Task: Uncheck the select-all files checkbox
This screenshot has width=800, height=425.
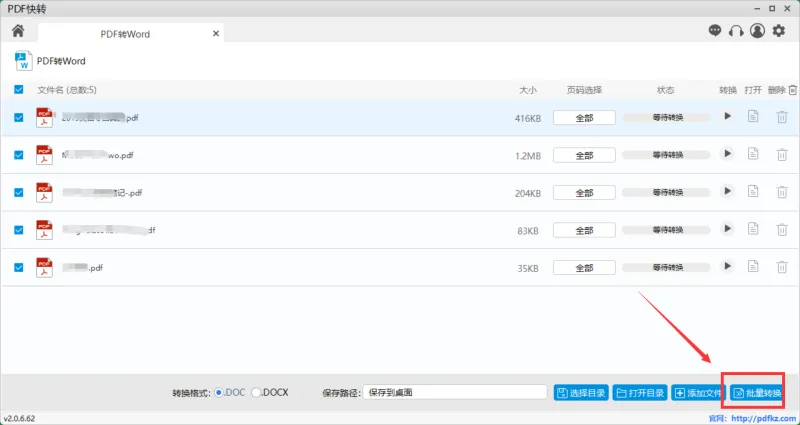Action: pos(19,90)
